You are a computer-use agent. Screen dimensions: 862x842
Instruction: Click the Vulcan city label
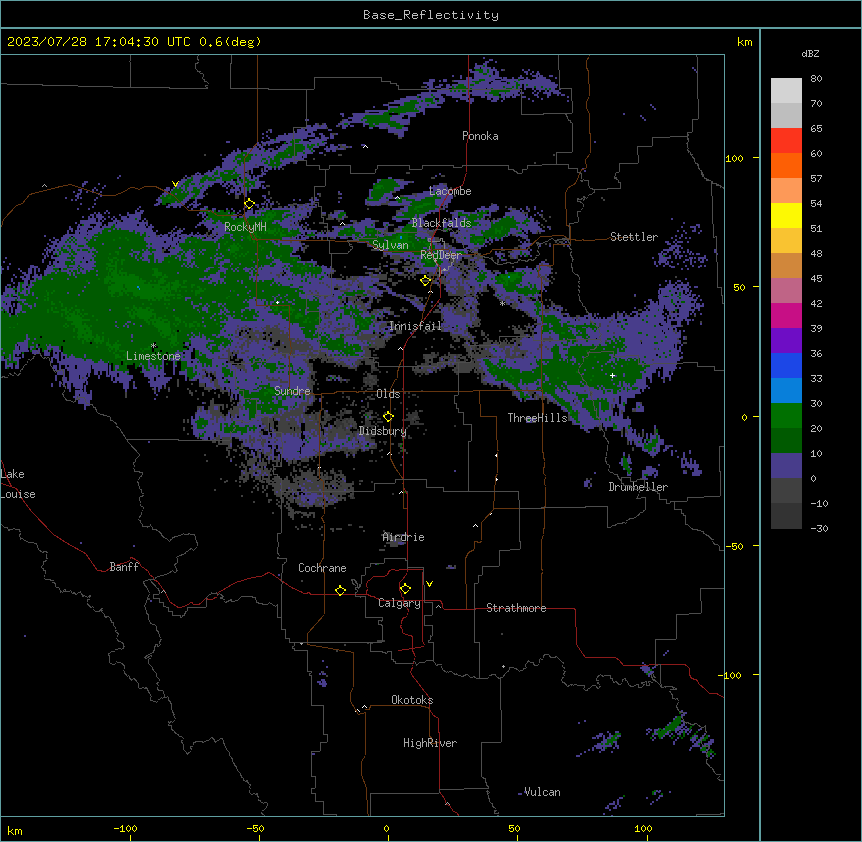pos(542,792)
